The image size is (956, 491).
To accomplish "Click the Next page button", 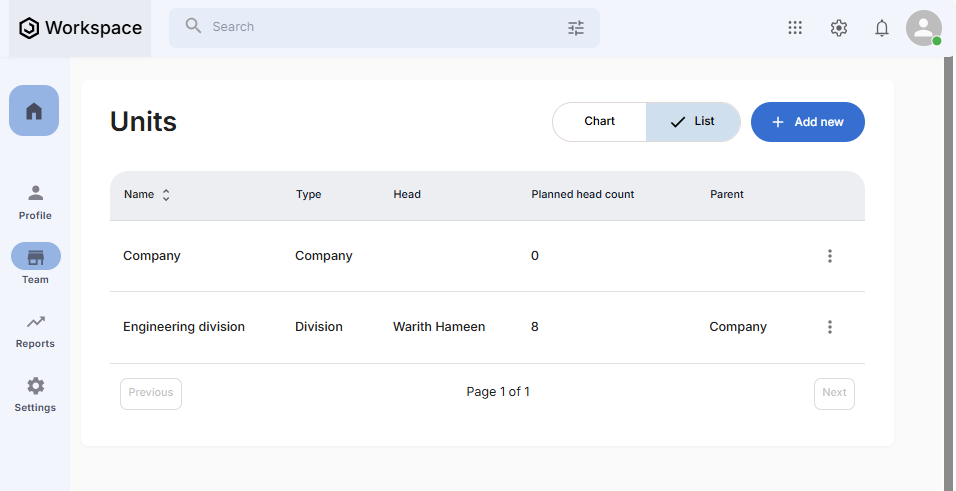I will click(x=834, y=393).
